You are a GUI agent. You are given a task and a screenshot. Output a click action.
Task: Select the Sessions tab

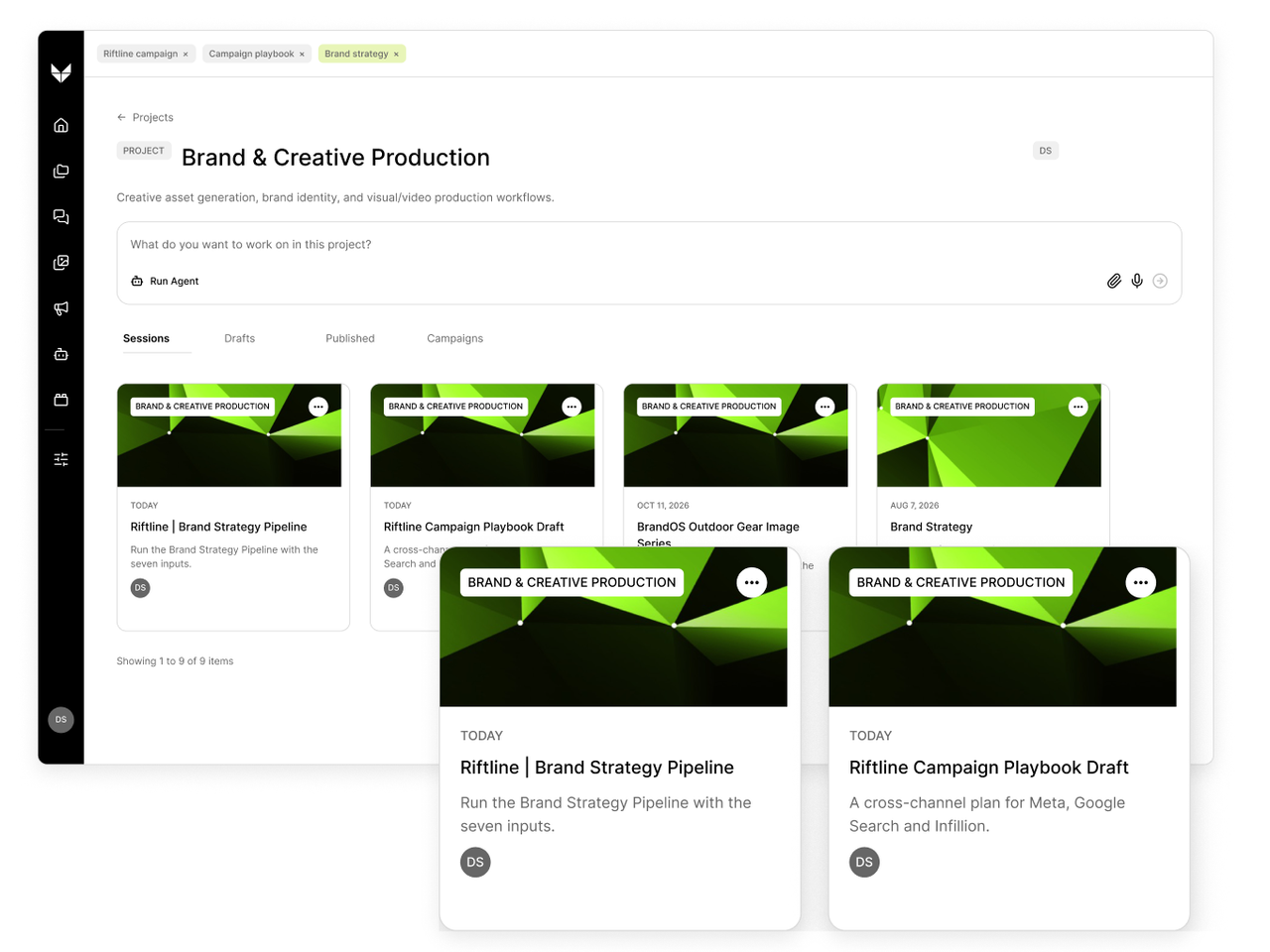click(x=146, y=339)
